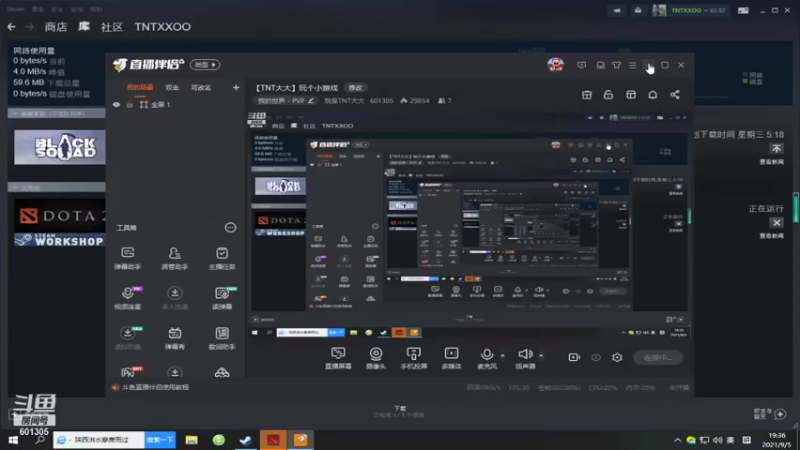Image resolution: width=800 pixels, height=450 pixels.
Task: Open the mode switch pill beside companion logo
Action: click(205, 65)
